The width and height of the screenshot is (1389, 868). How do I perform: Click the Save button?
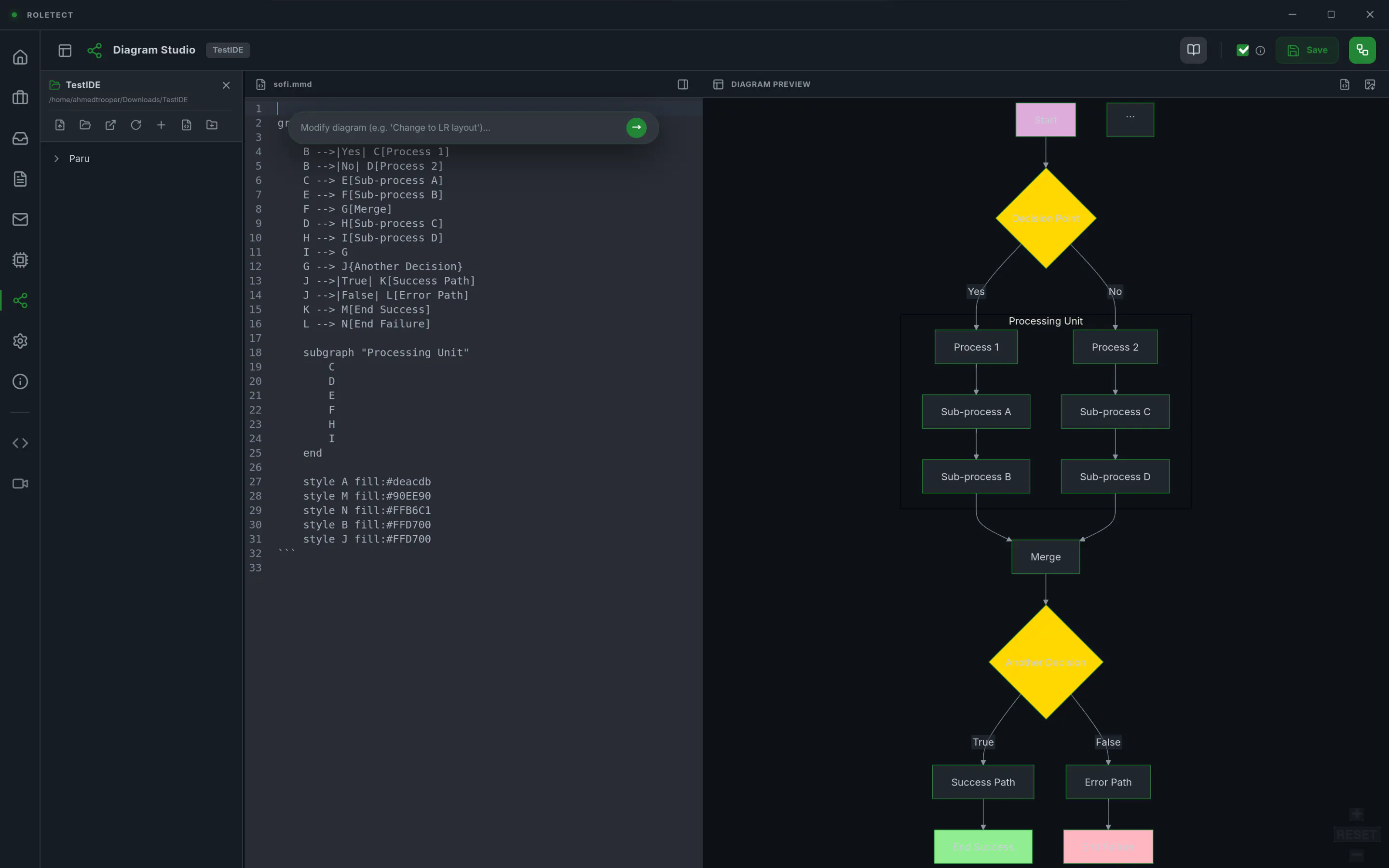coord(1307,50)
